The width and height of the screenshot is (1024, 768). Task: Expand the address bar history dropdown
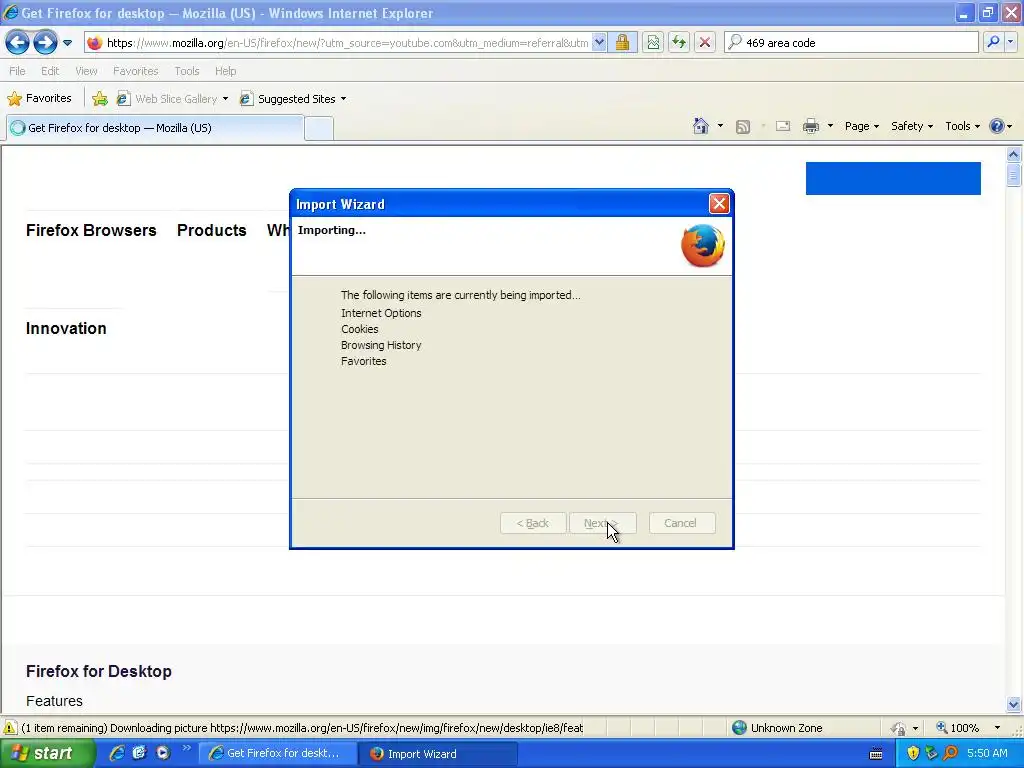[599, 43]
